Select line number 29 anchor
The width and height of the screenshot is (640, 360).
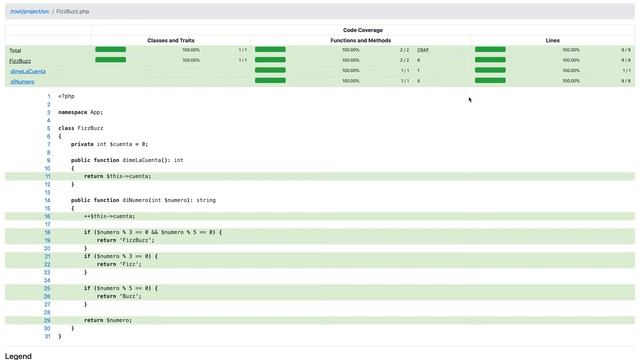[47, 320]
